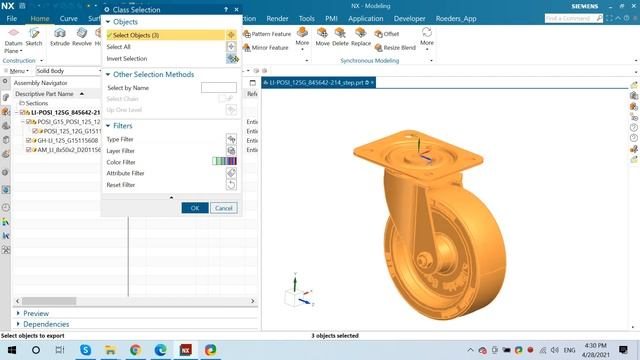Switch to the PMI ribbon tab
Screen dimensions: 640x360
coord(331,18)
